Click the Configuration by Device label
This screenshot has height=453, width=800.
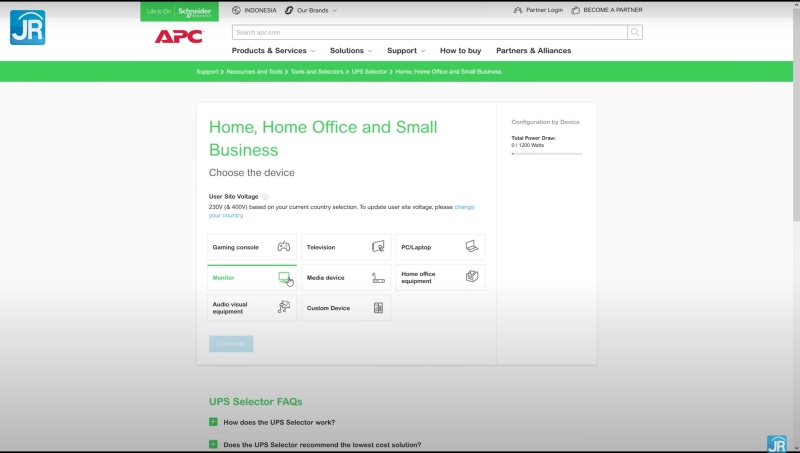[x=545, y=122]
